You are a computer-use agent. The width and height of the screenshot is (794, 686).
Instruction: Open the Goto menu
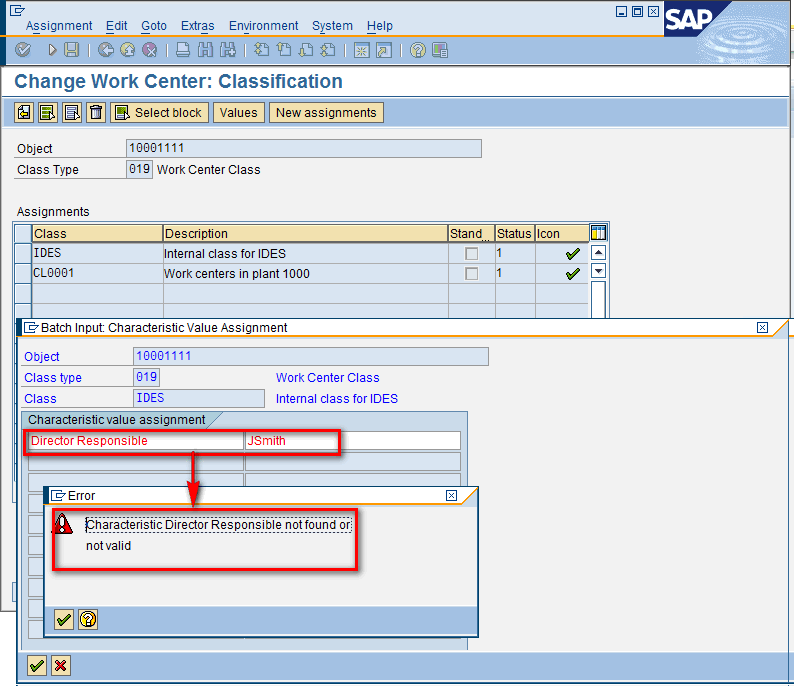(154, 26)
